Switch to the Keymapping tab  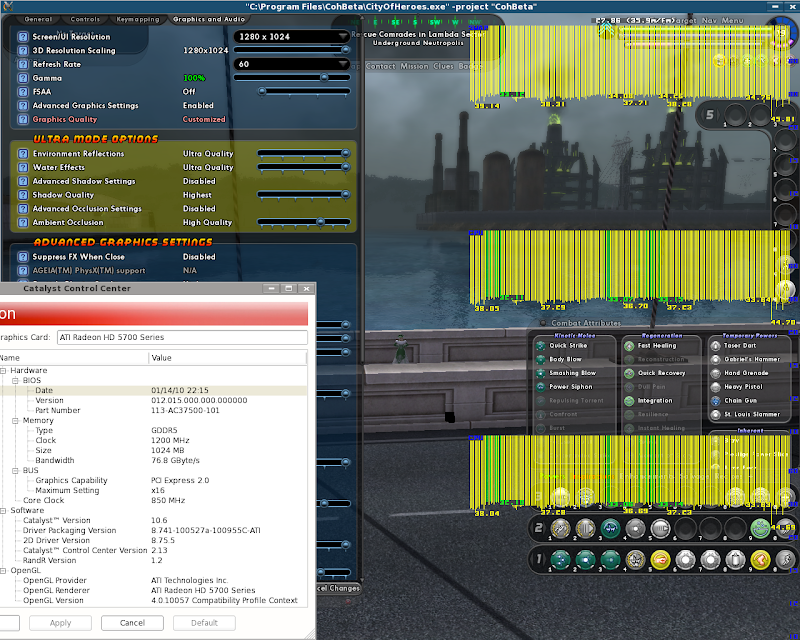click(136, 19)
